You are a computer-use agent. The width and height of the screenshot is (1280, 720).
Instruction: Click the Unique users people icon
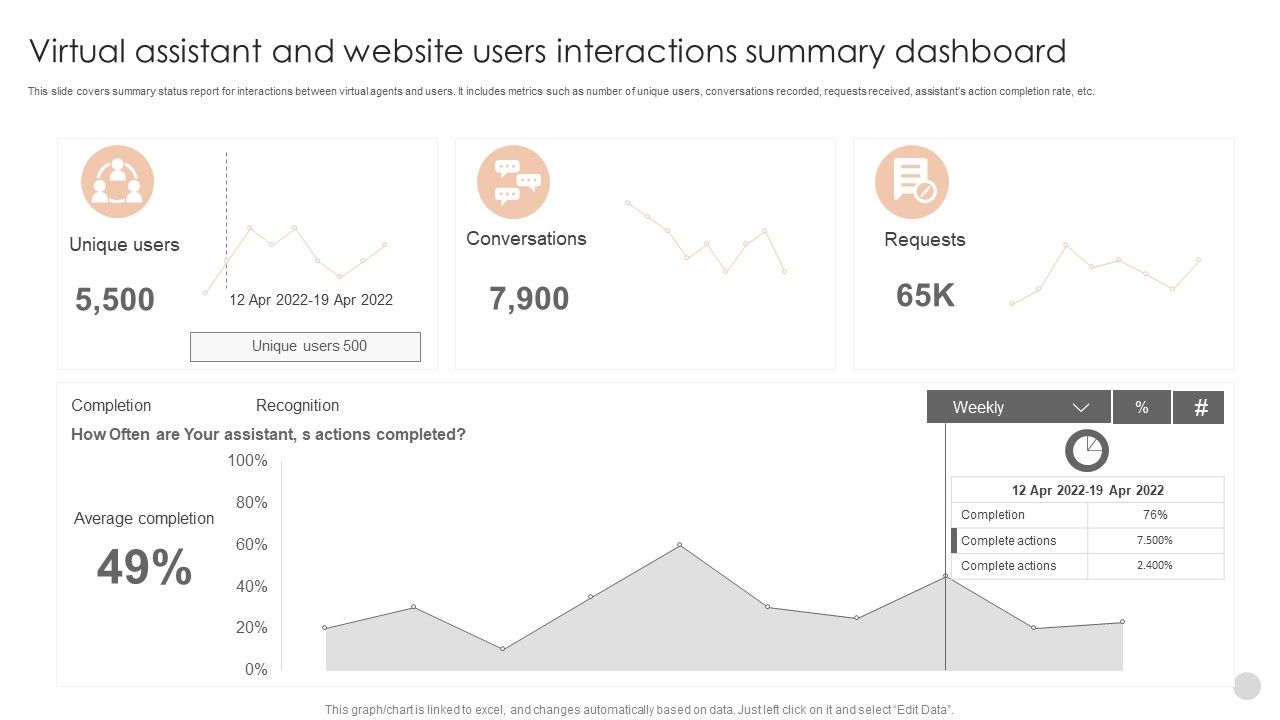[117, 182]
